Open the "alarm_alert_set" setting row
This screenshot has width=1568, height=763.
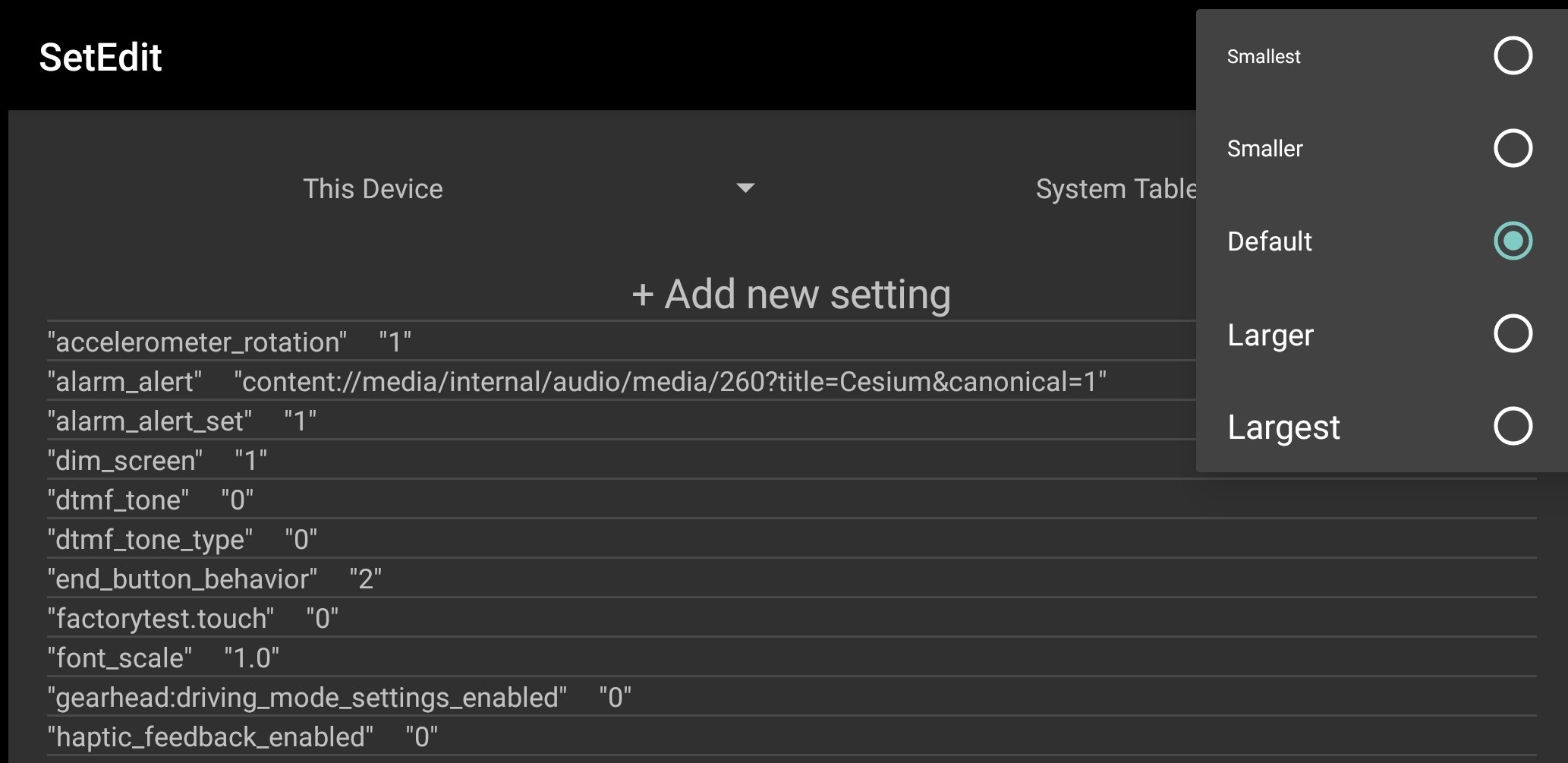point(792,420)
